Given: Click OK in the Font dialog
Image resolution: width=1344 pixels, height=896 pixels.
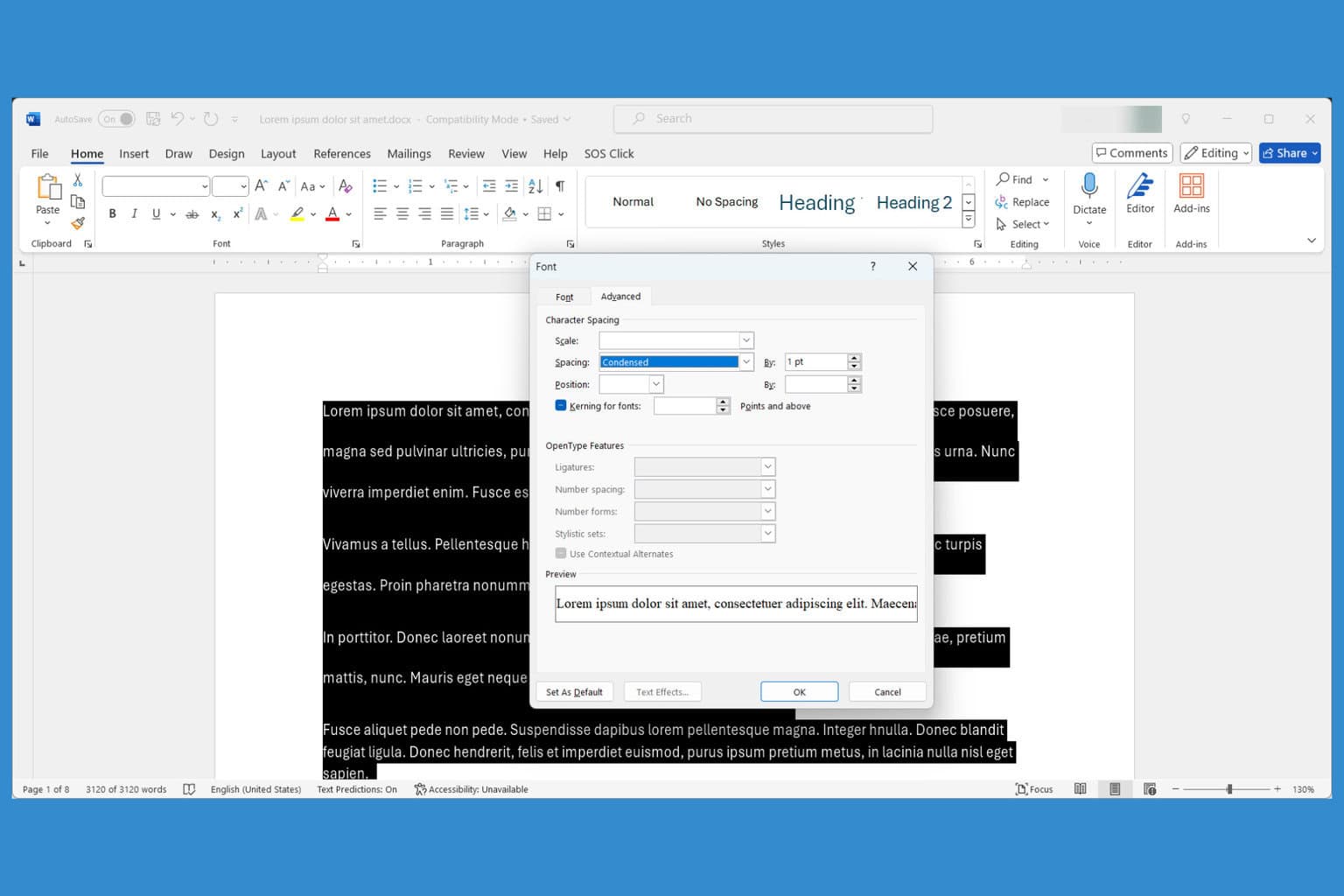Looking at the screenshot, I should tap(799, 691).
